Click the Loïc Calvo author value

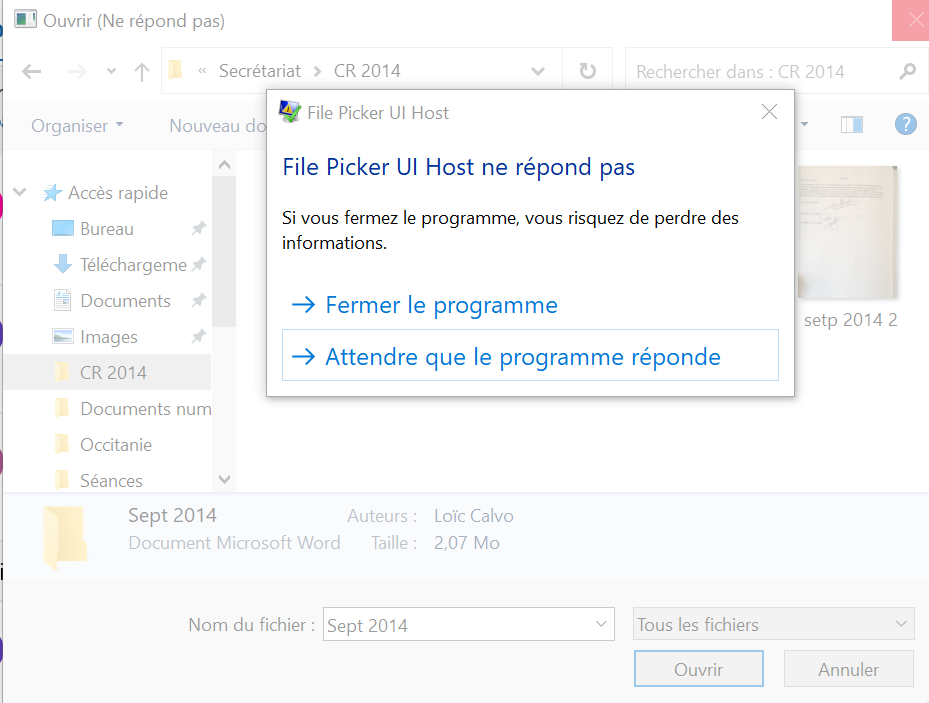[473, 516]
